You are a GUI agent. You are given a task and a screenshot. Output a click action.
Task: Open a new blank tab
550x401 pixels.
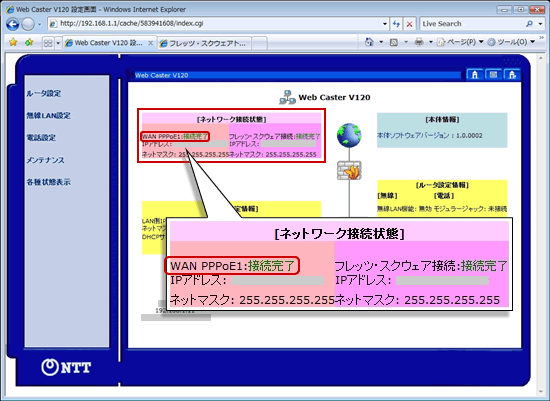259,43
